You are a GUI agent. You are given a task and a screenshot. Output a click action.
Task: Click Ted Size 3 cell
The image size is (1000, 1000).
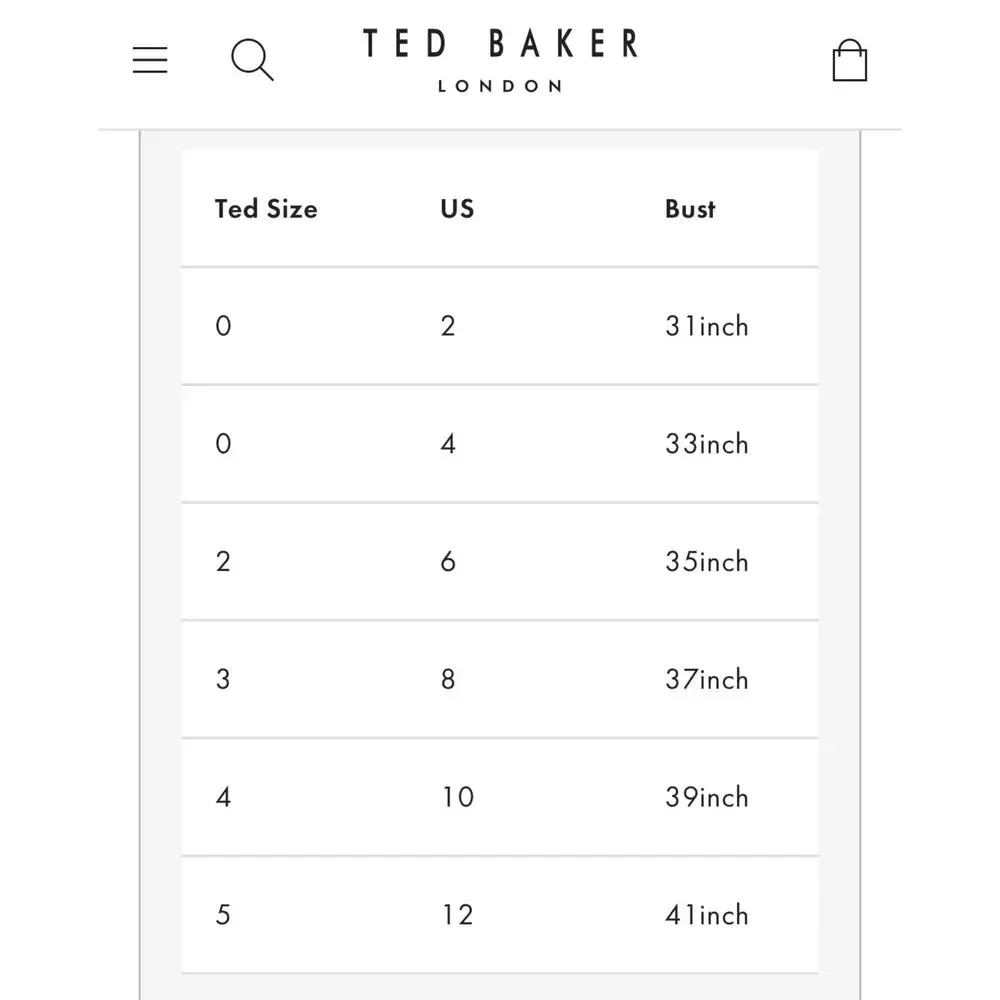point(223,679)
